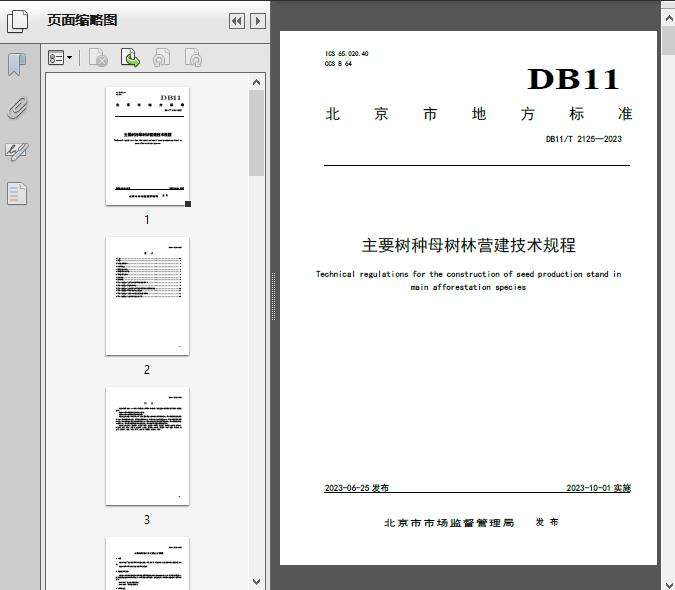Image resolution: width=675 pixels, height=590 pixels.
Task: Open the signatures panel
Action: click(x=17, y=151)
